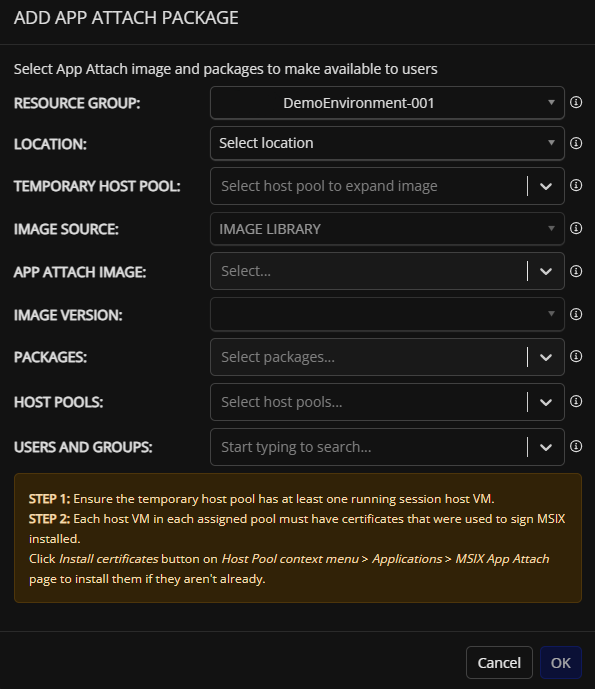The image size is (595, 689).
Task: Expand the Select packages chevron
Action: click(x=546, y=357)
